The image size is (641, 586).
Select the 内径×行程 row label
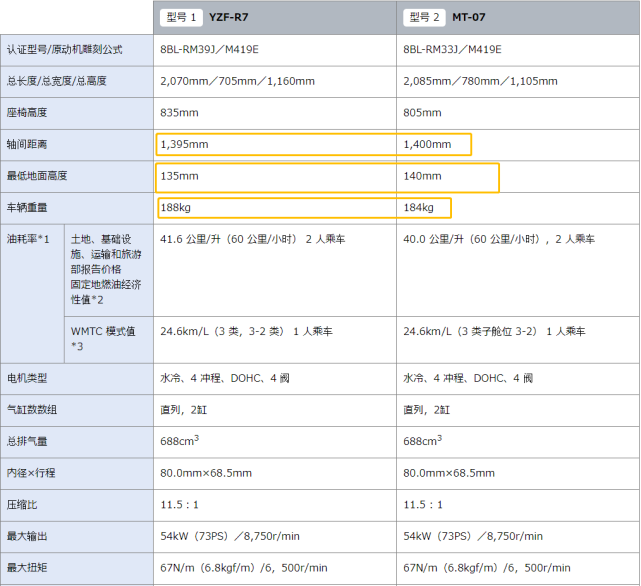[31, 473]
